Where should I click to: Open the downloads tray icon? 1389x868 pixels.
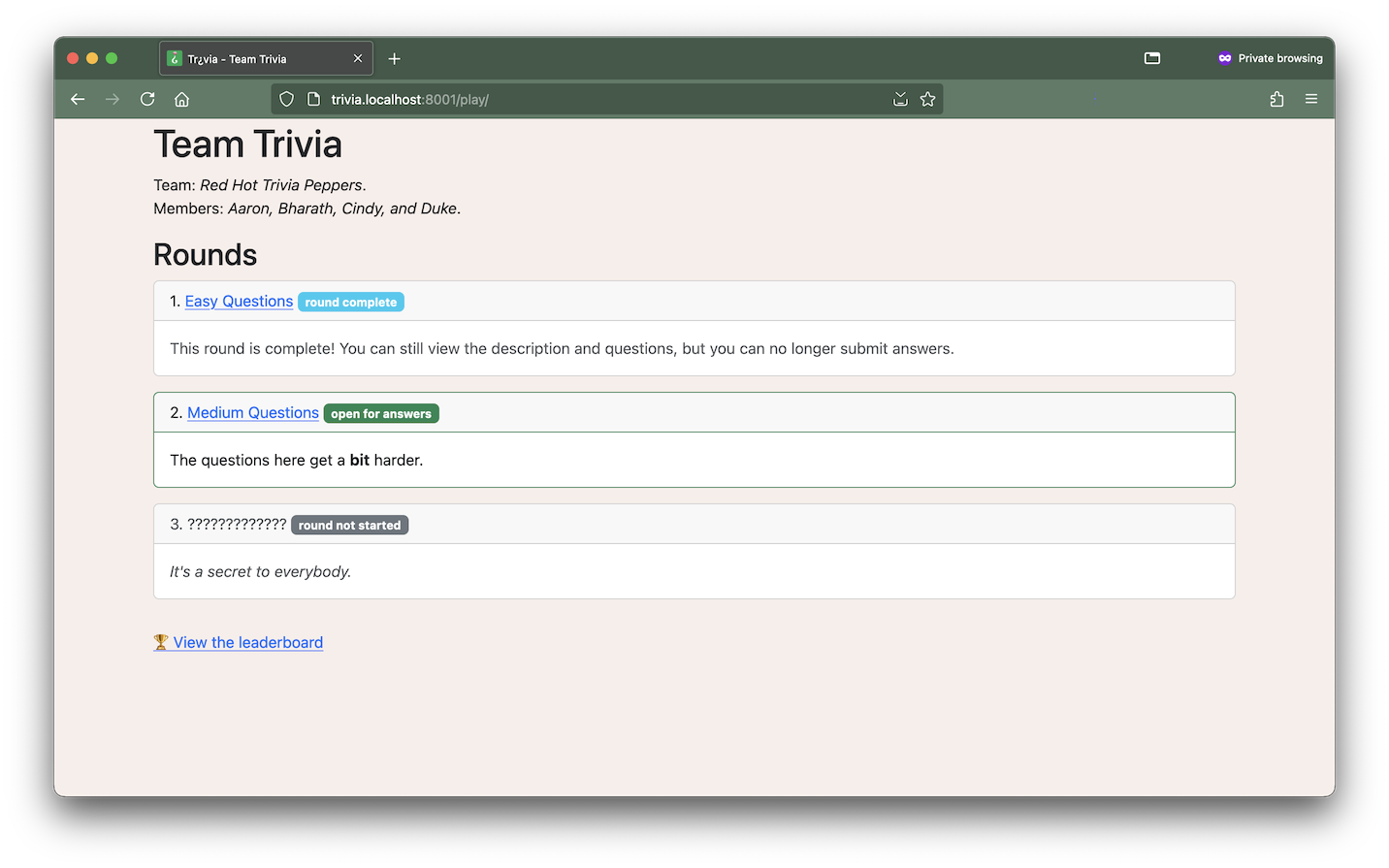tap(900, 98)
